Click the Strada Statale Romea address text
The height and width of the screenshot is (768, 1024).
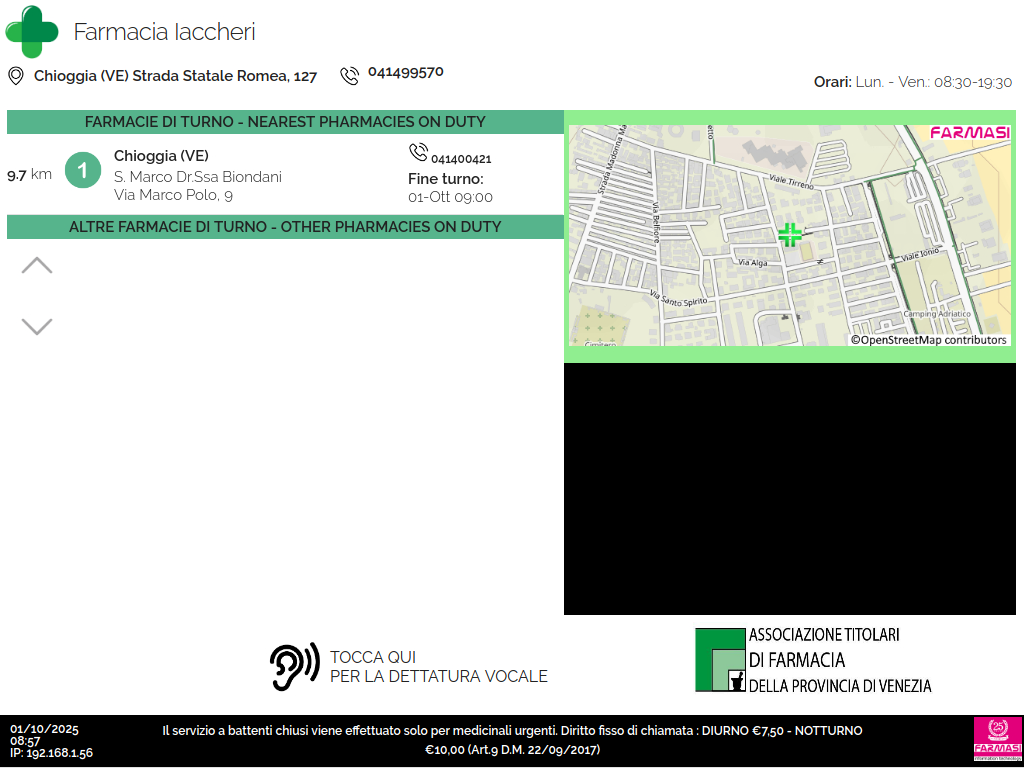tap(175, 76)
